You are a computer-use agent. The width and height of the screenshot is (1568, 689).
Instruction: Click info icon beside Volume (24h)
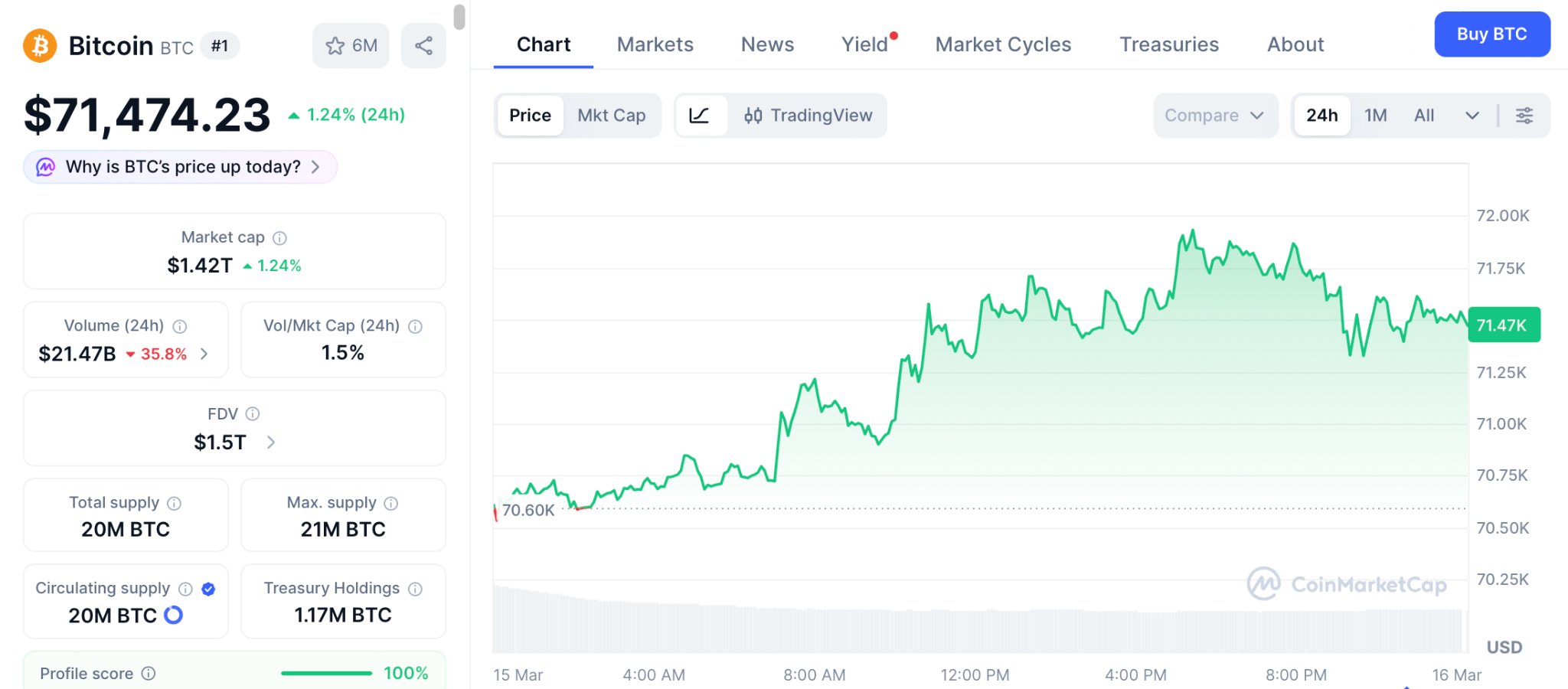pos(180,327)
